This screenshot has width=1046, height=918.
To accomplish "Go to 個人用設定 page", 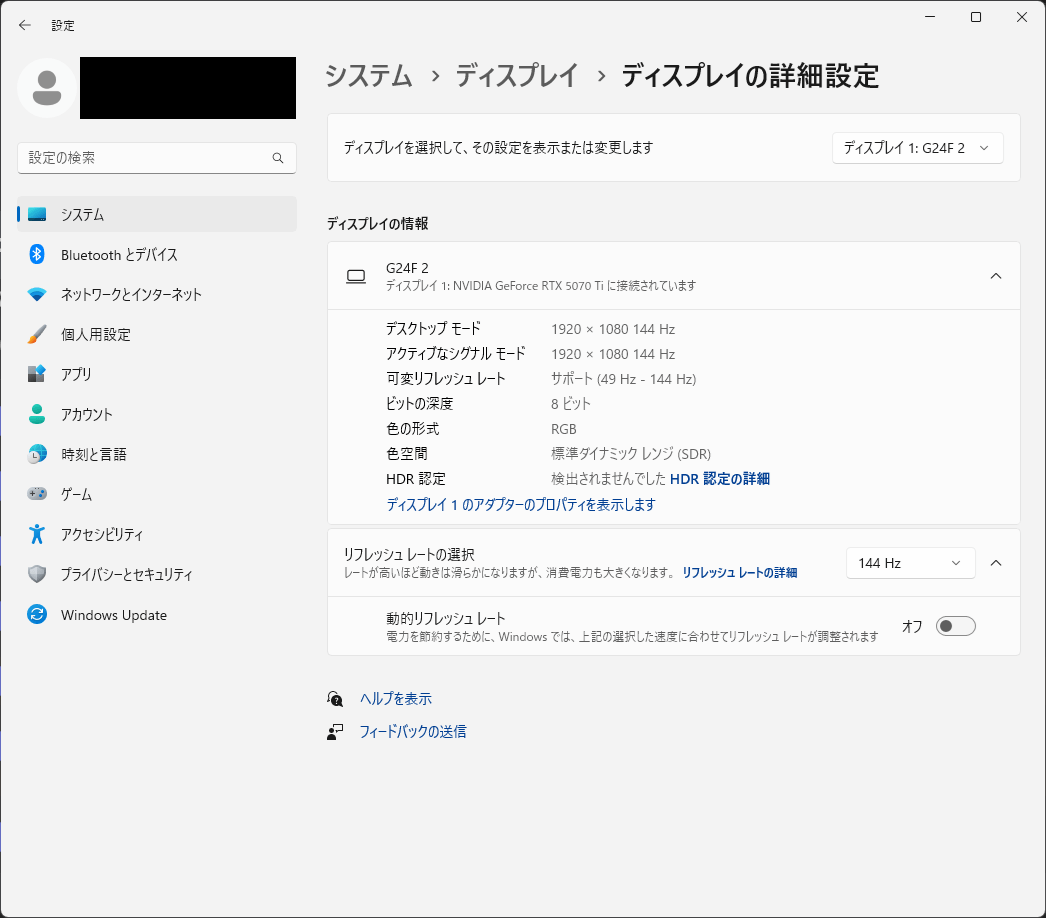I will coord(157,334).
